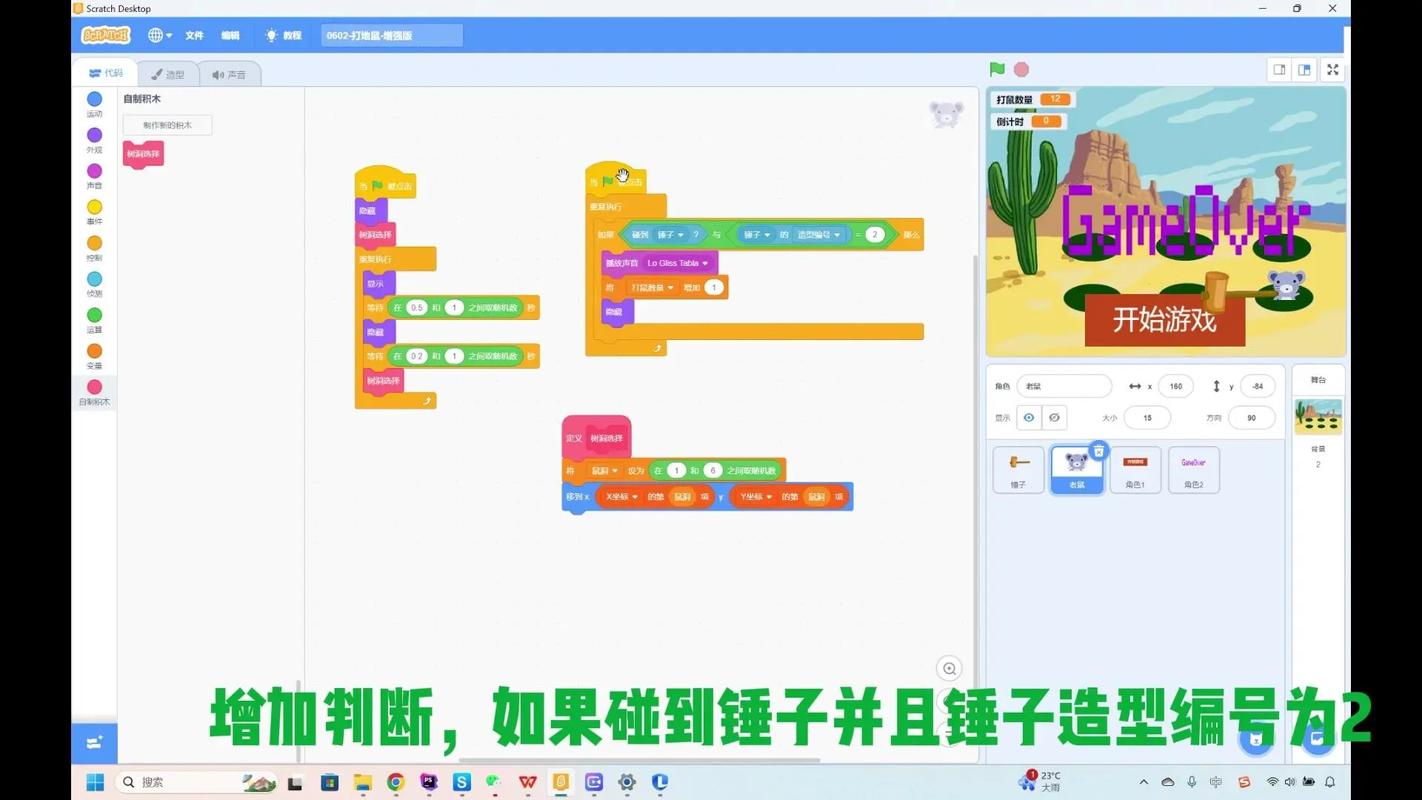Click the green flag to run project
Screen dimensions: 1422x800
coord(995,69)
